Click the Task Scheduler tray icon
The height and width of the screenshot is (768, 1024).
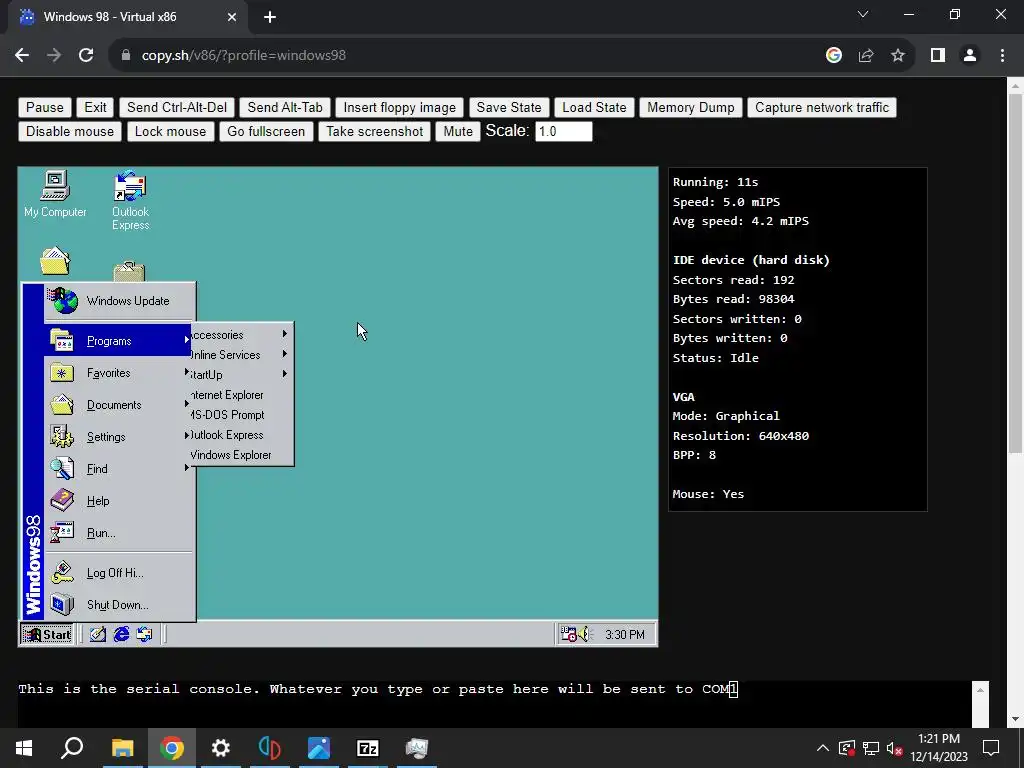pyautogui.click(x=569, y=634)
